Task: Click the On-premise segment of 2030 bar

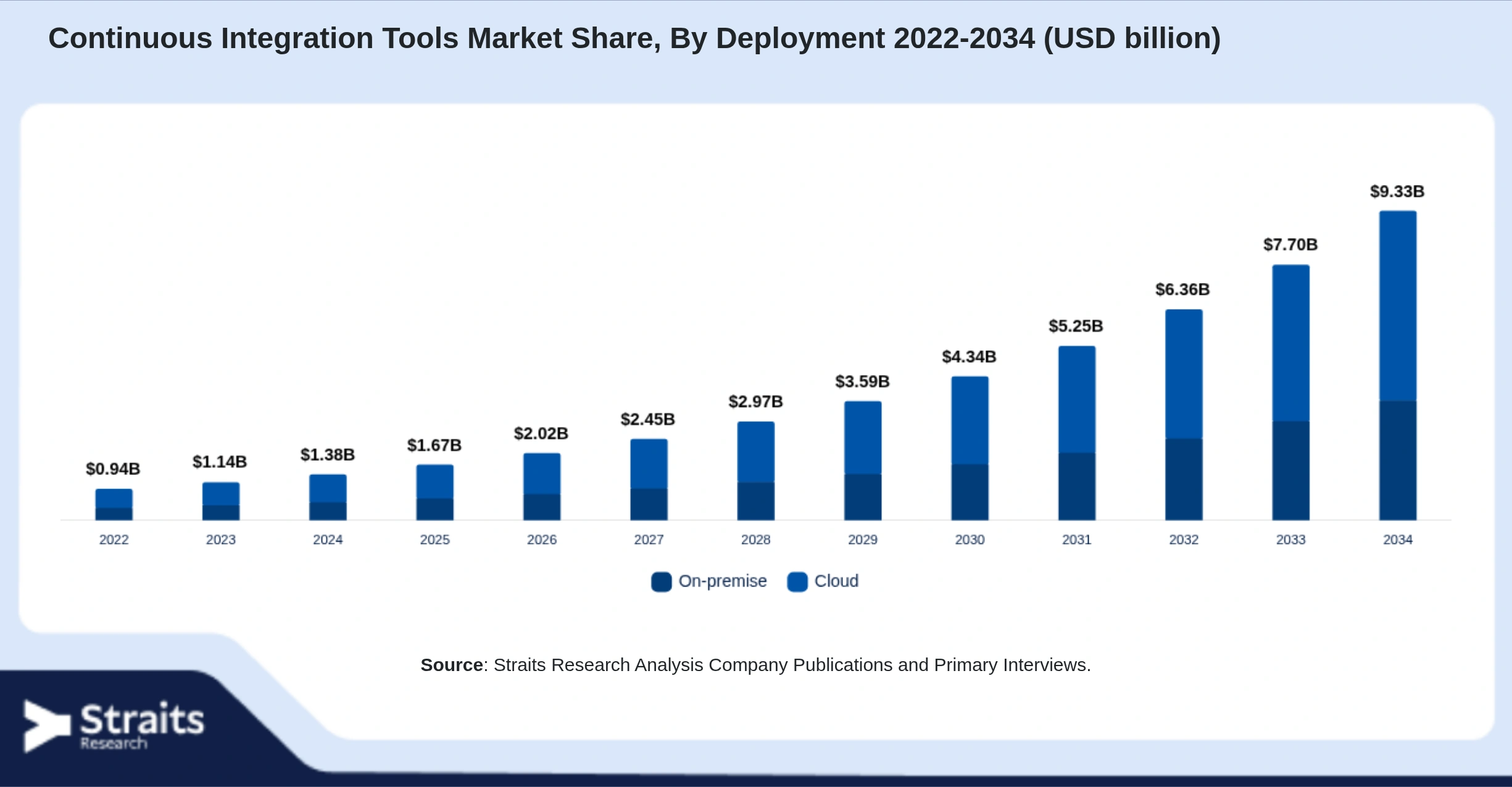Action: point(970,492)
